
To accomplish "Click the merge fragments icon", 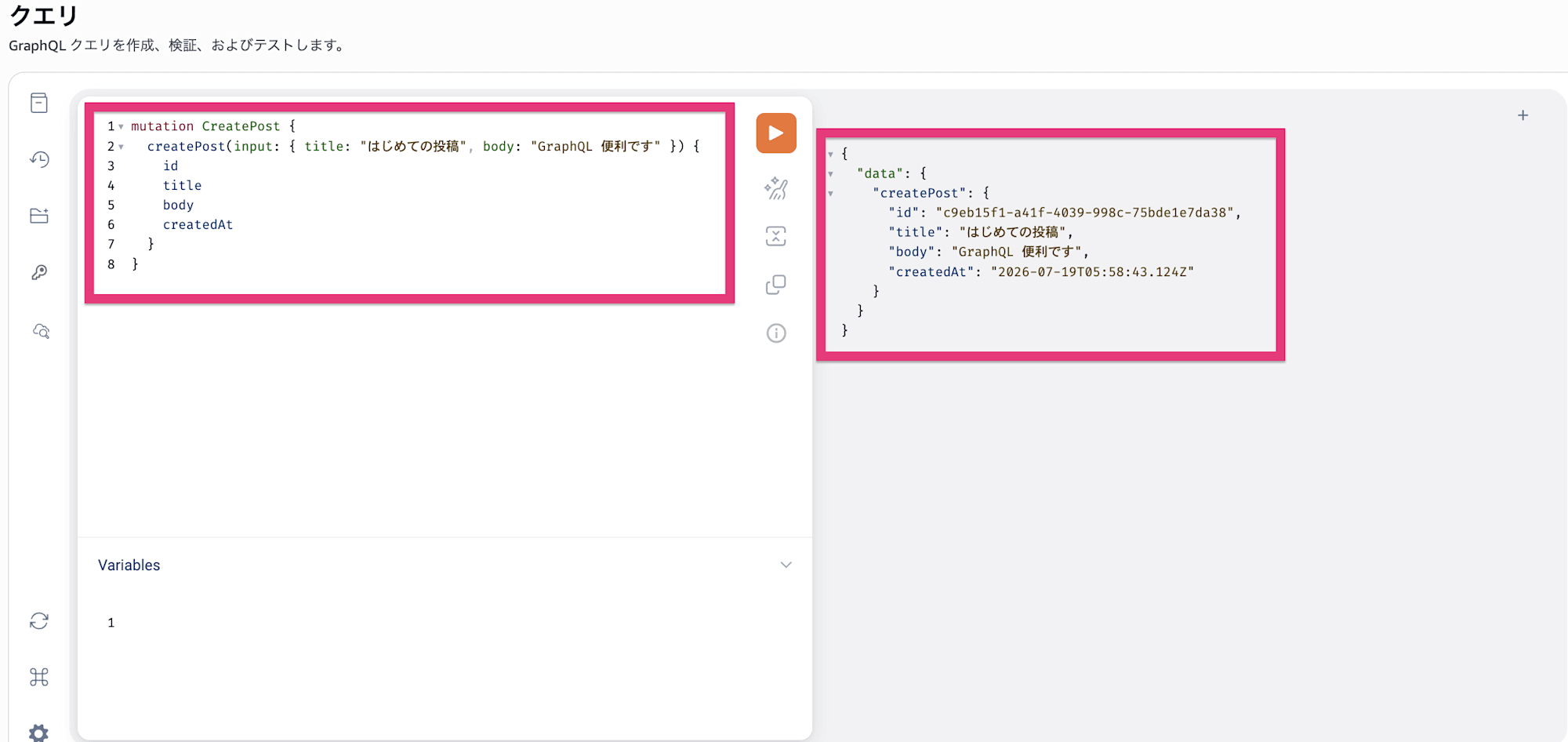I will [x=776, y=236].
